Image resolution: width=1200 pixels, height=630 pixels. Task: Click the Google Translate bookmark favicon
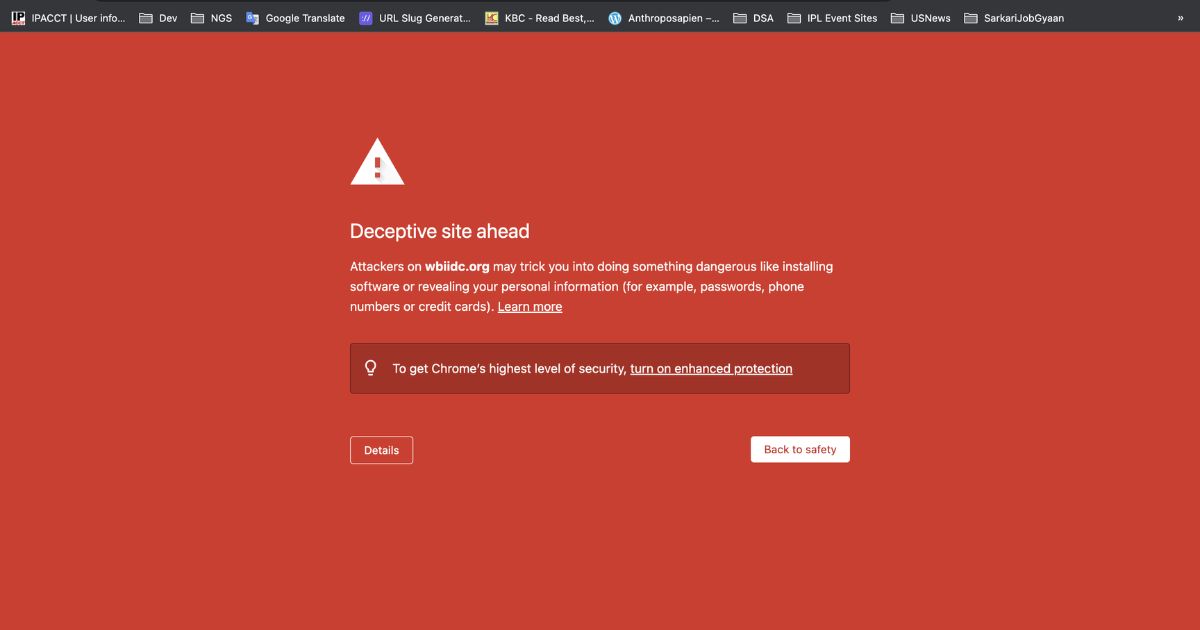pyautogui.click(x=252, y=17)
